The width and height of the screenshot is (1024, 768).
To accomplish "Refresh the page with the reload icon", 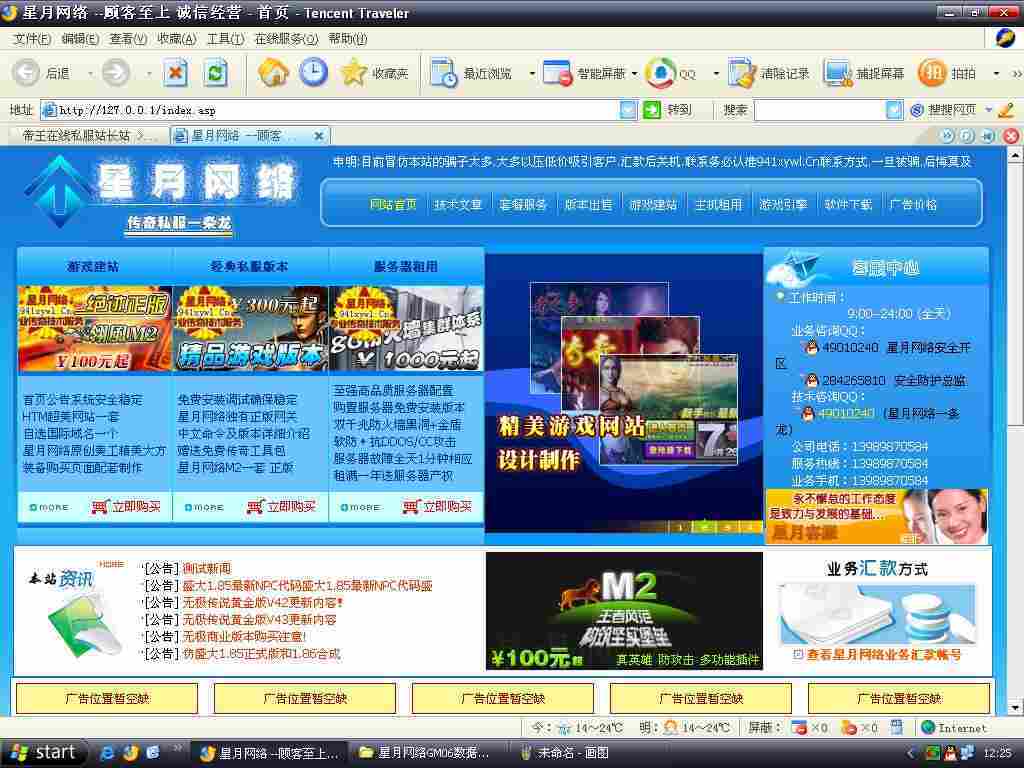I will pos(214,73).
